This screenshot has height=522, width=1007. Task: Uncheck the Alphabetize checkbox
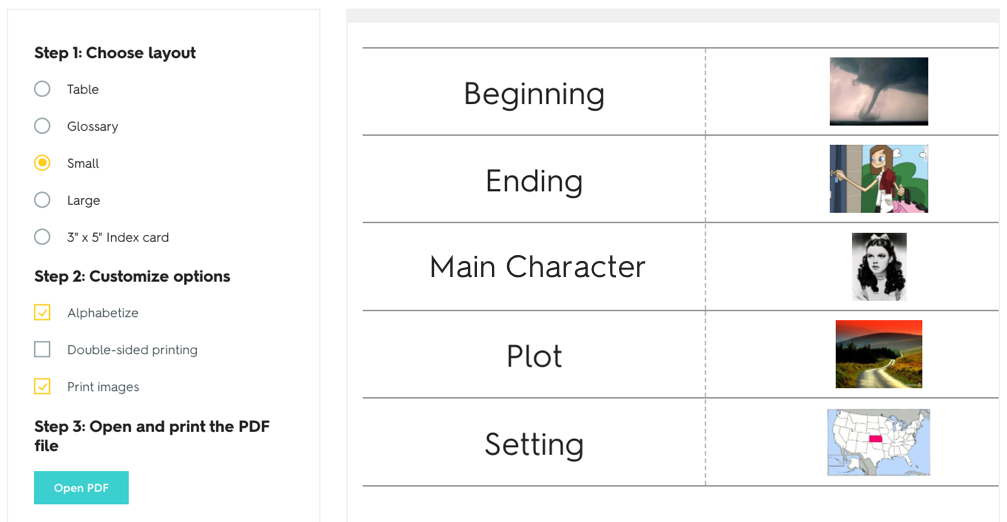(42, 313)
